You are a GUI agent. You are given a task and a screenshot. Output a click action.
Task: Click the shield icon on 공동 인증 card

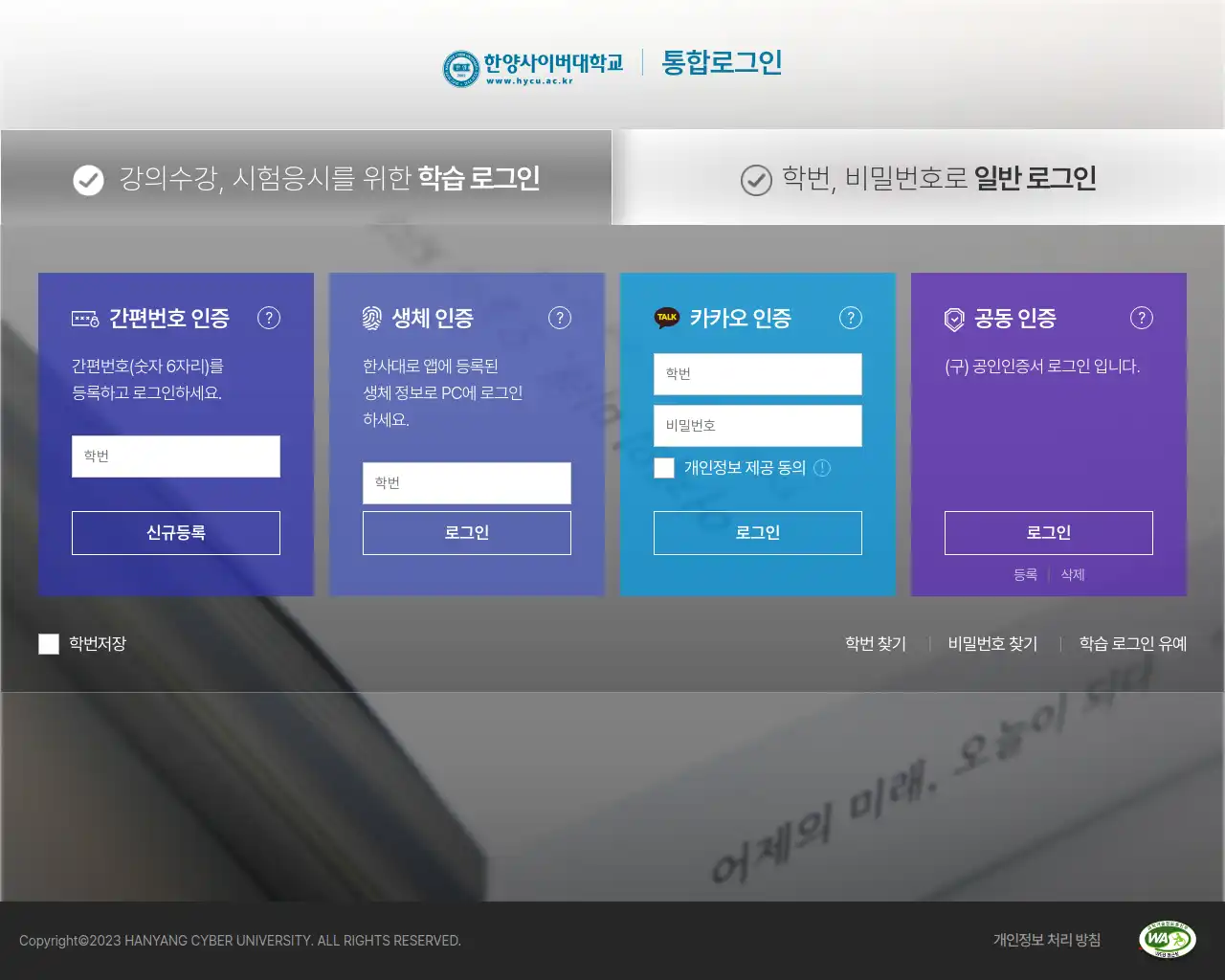click(x=954, y=317)
